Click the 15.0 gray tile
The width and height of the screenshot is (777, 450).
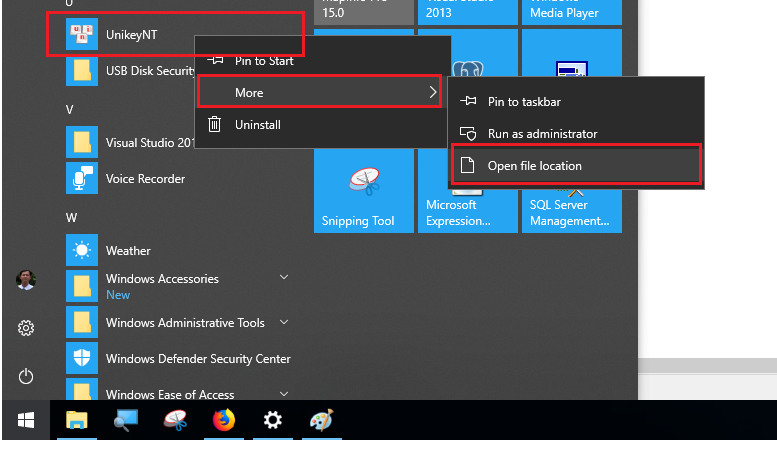[x=364, y=12]
